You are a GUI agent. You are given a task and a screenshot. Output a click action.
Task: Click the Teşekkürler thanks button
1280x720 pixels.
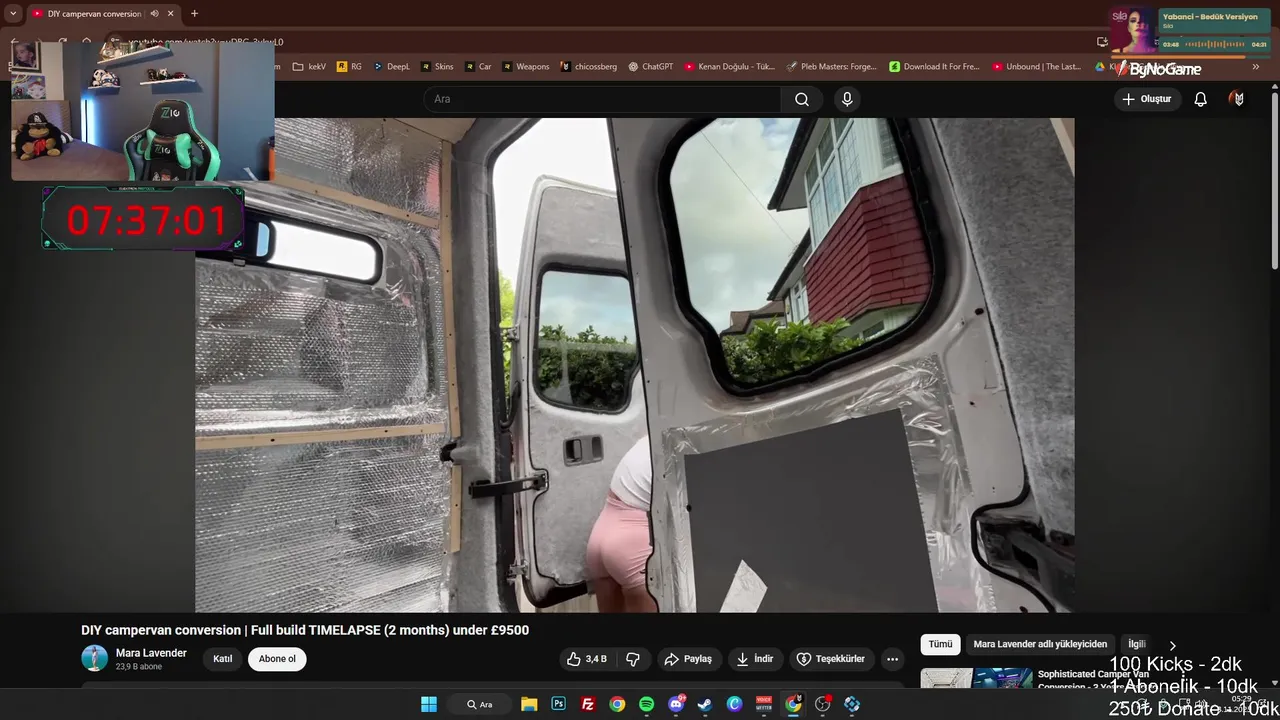(830, 659)
